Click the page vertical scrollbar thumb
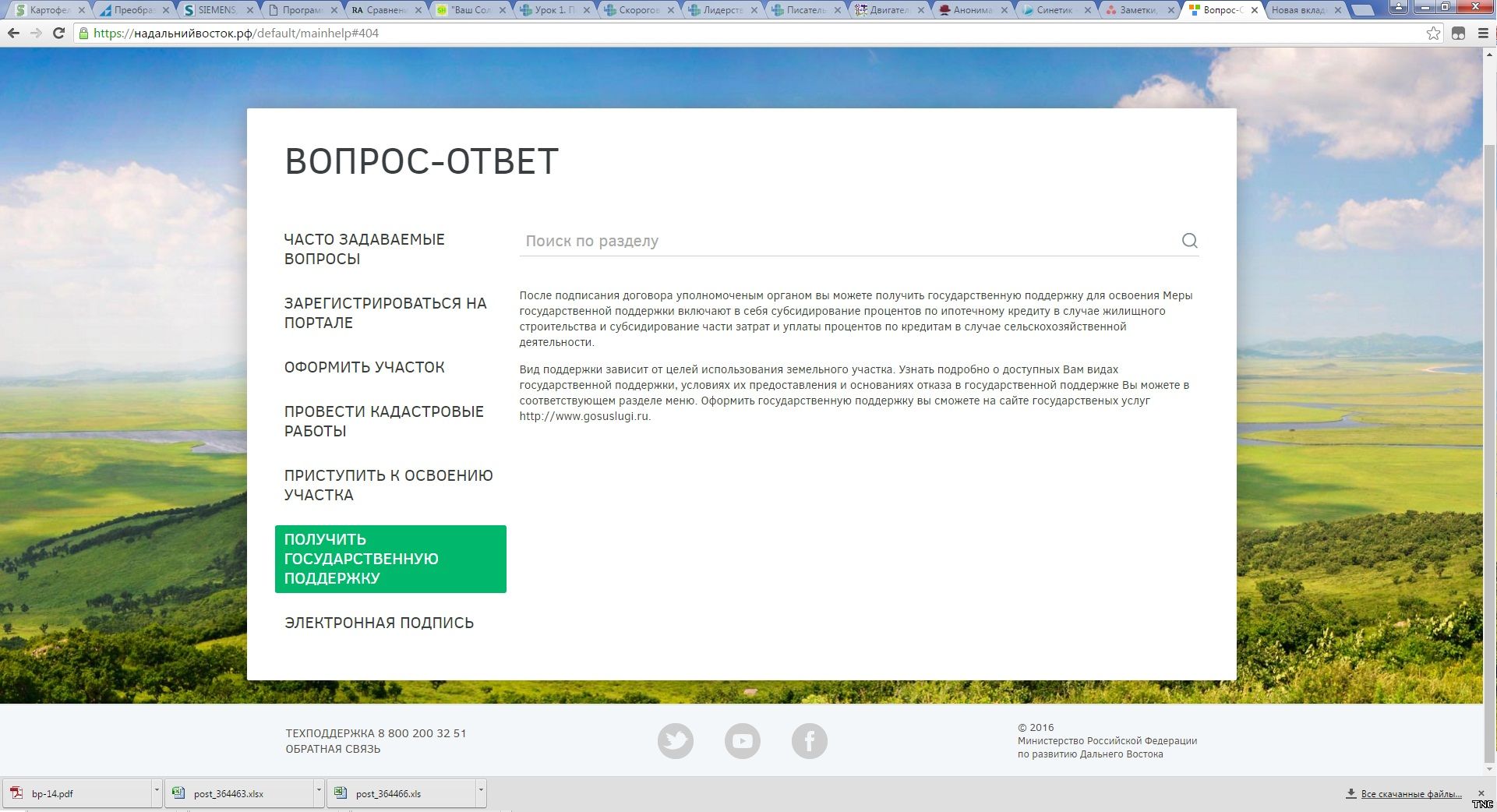This screenshot has width=1497, height=812. pyautogui.click(x=1489, y=452)
